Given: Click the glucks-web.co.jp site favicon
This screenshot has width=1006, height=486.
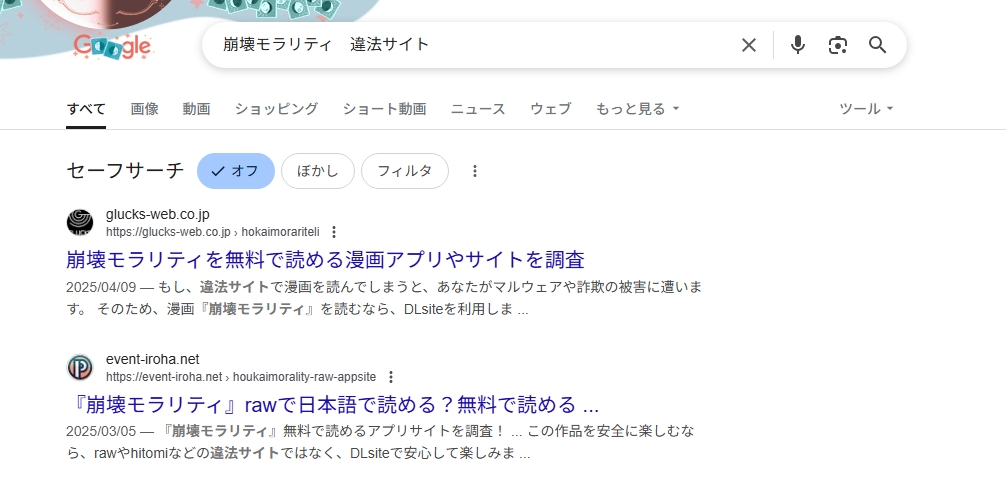Looking at the screenshot, I should [x=80, y=222].
